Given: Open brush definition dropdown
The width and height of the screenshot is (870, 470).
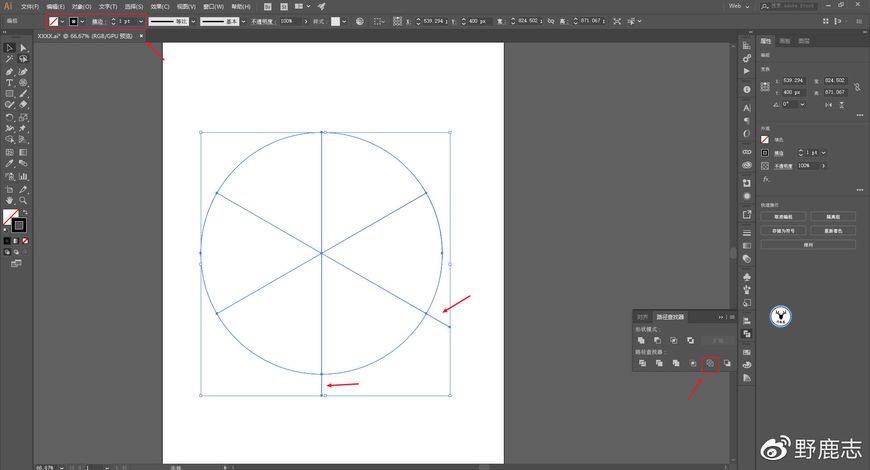Looking at the screenshot, I should point(243,21).
